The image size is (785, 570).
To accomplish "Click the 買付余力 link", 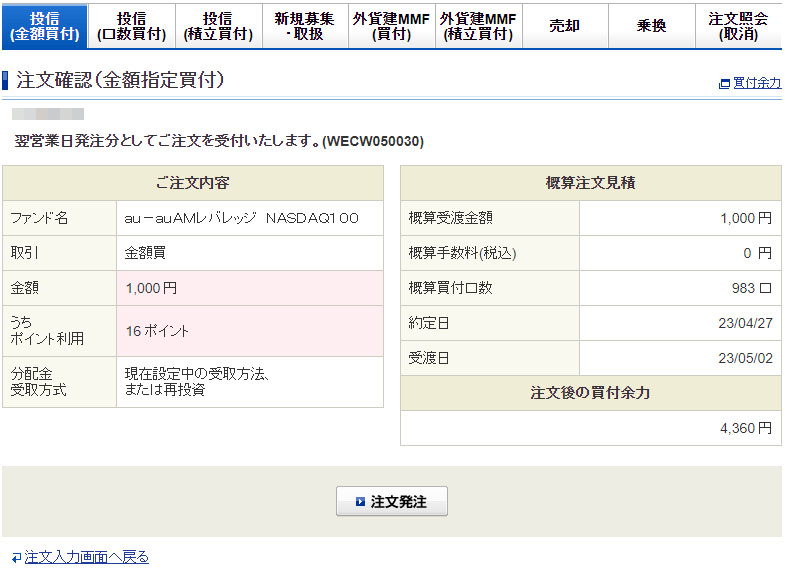I will pyautogui.click(x=756, y=84).
